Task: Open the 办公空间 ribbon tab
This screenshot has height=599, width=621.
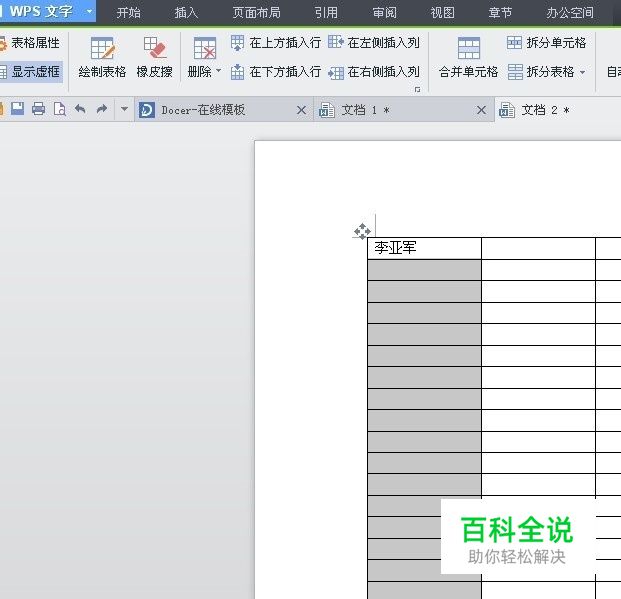Action: pos(570,12)
